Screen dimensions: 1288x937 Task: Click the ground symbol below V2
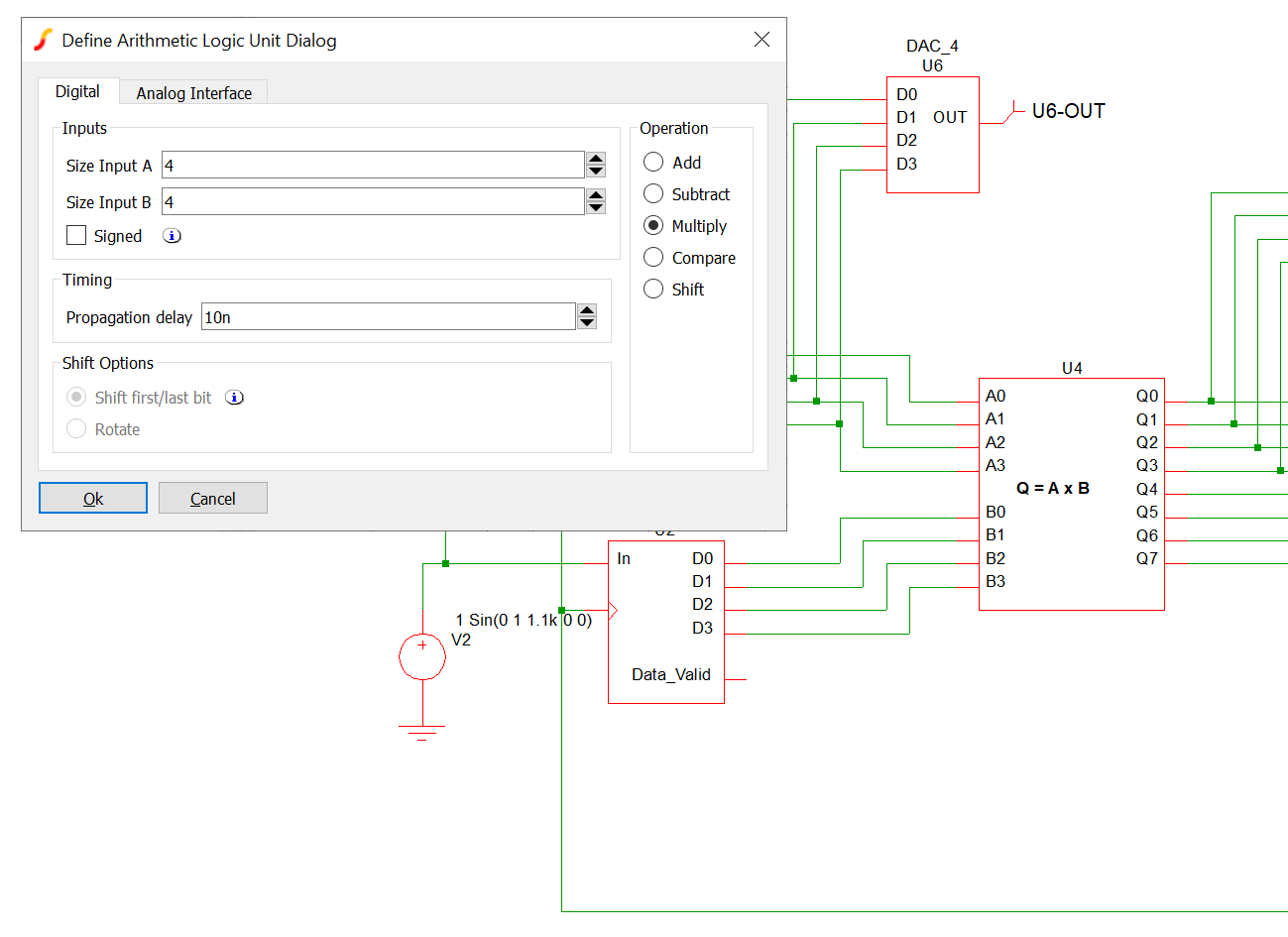(422, 732)
